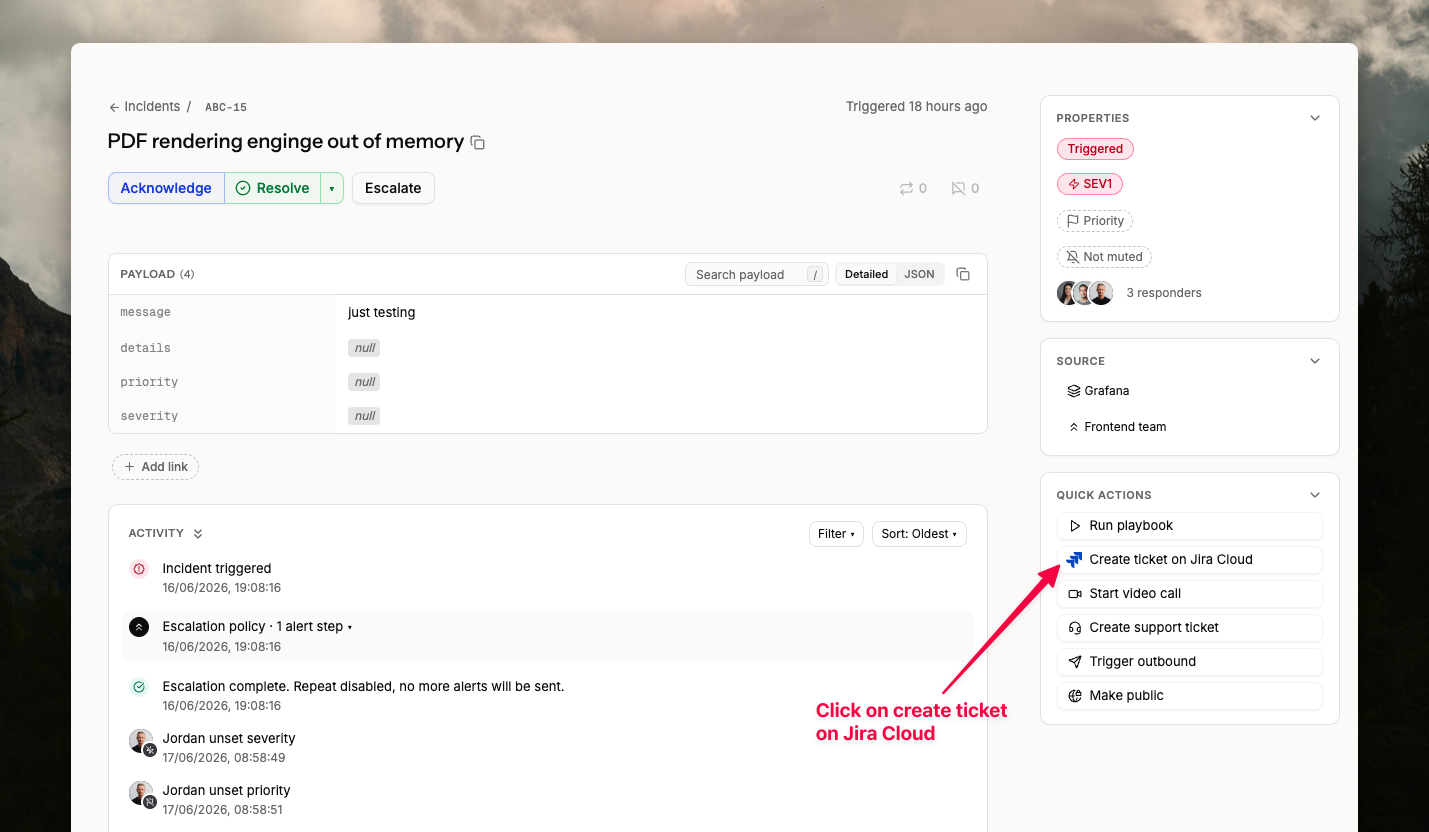Click the Trigger outbound paper plane icon

click(1075, 661)
